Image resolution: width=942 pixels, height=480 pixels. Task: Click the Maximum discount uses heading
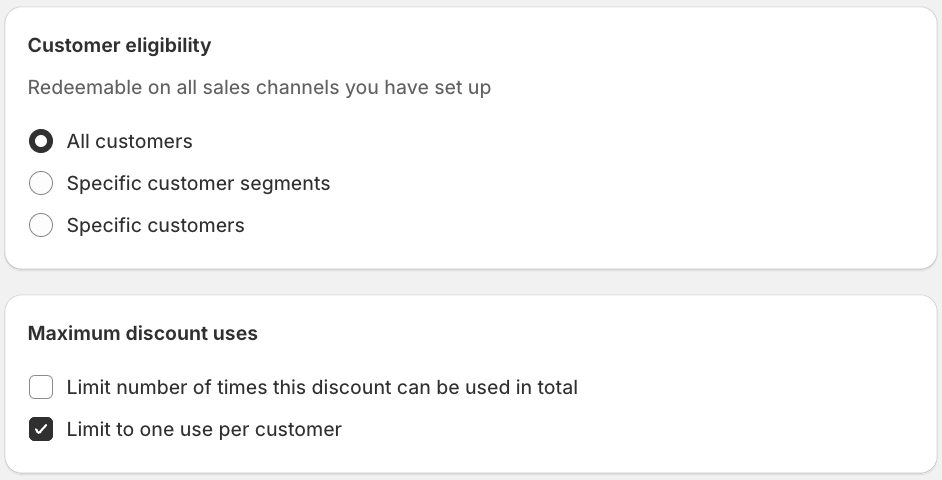pos(142,334)
